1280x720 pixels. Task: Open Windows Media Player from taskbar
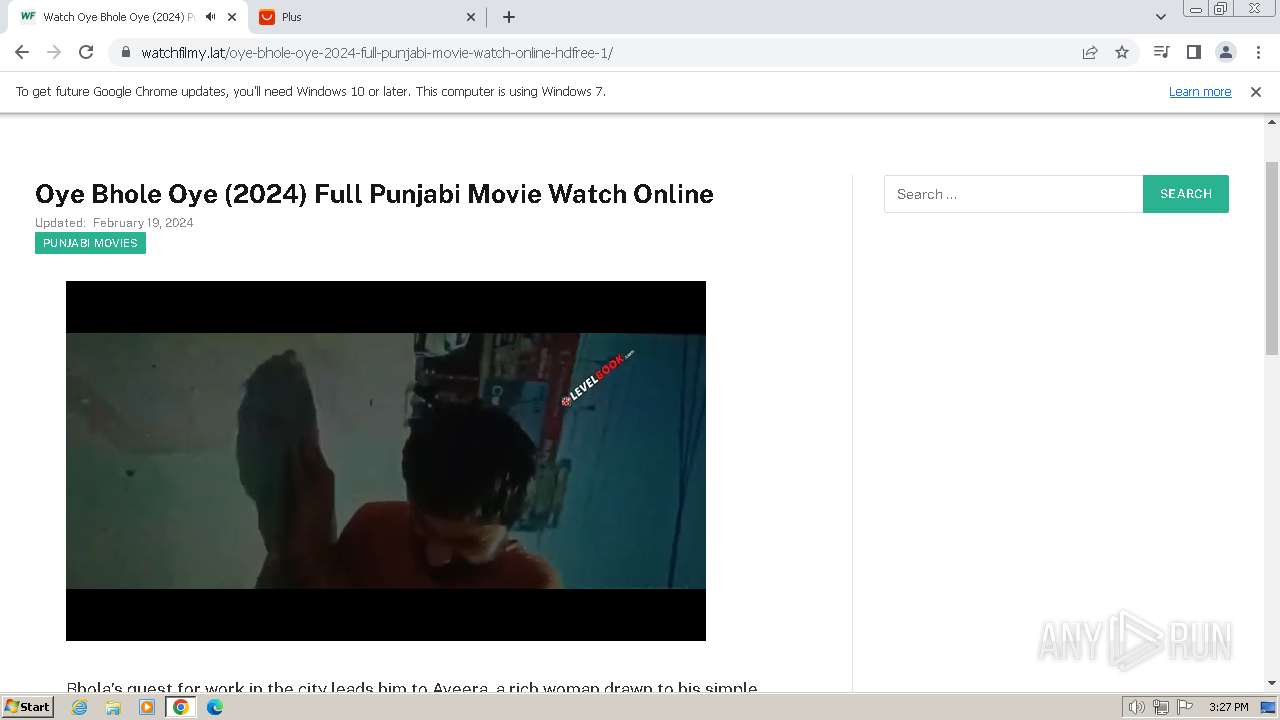pyautogui.click(x=147, y=707)
